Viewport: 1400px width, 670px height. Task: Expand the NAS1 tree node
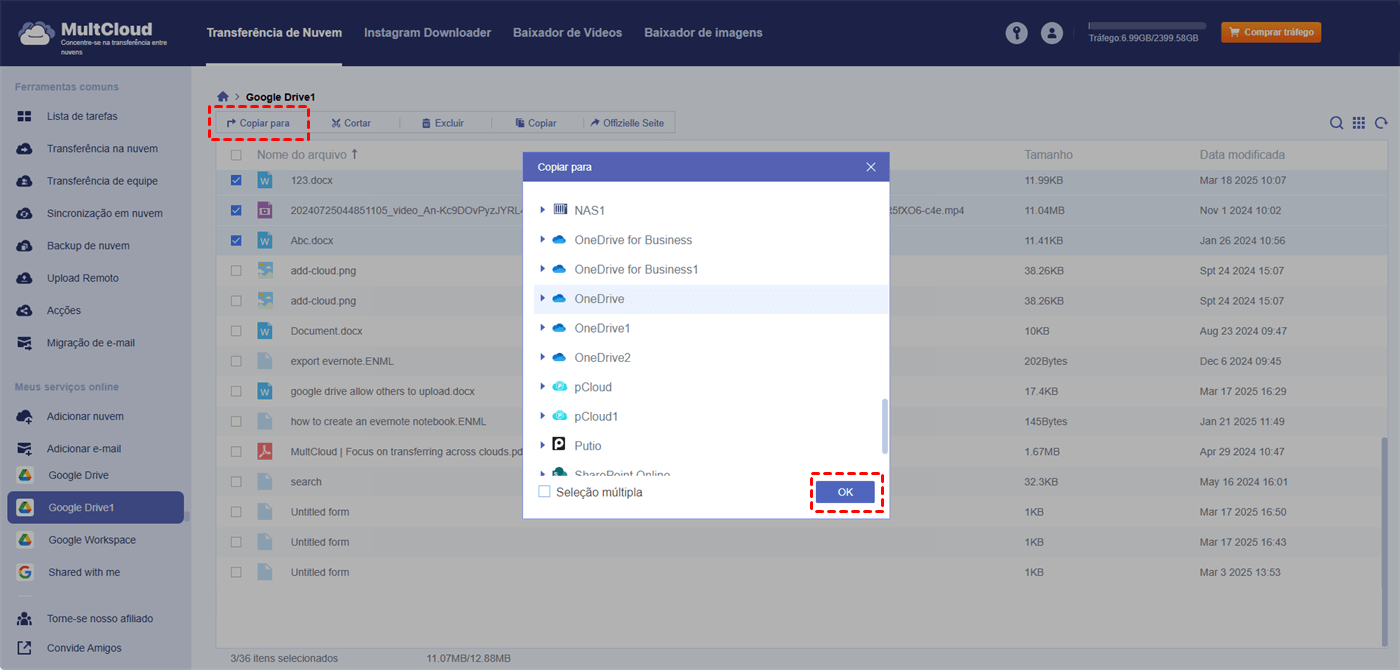(x=543, y=210)
